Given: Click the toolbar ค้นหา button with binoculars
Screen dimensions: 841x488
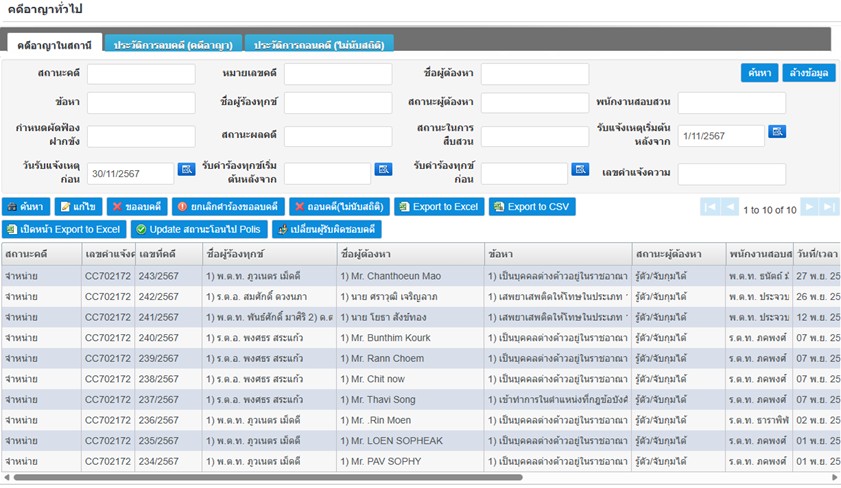Looking at the screenshot, I should click(25, 207).
